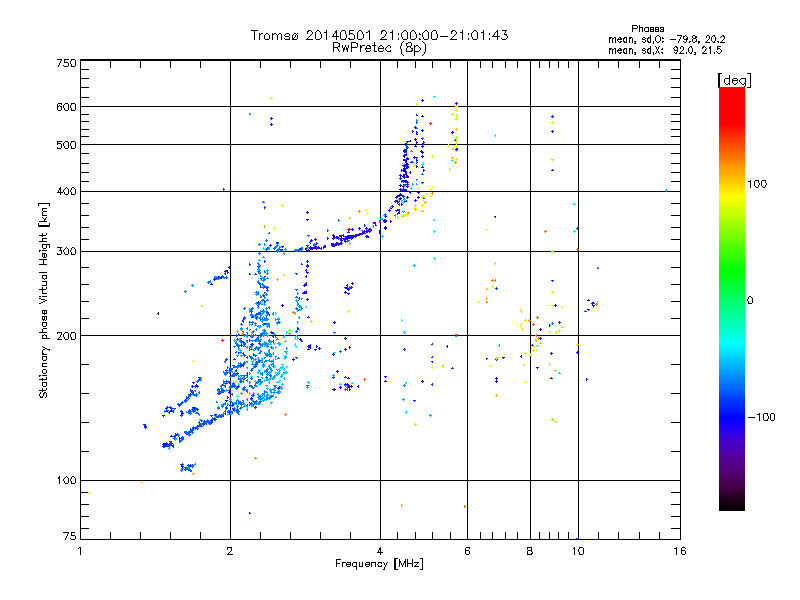800x600 pixels.
Task: Click the '1' x-axis tick label
Action: tap(80, 551)
